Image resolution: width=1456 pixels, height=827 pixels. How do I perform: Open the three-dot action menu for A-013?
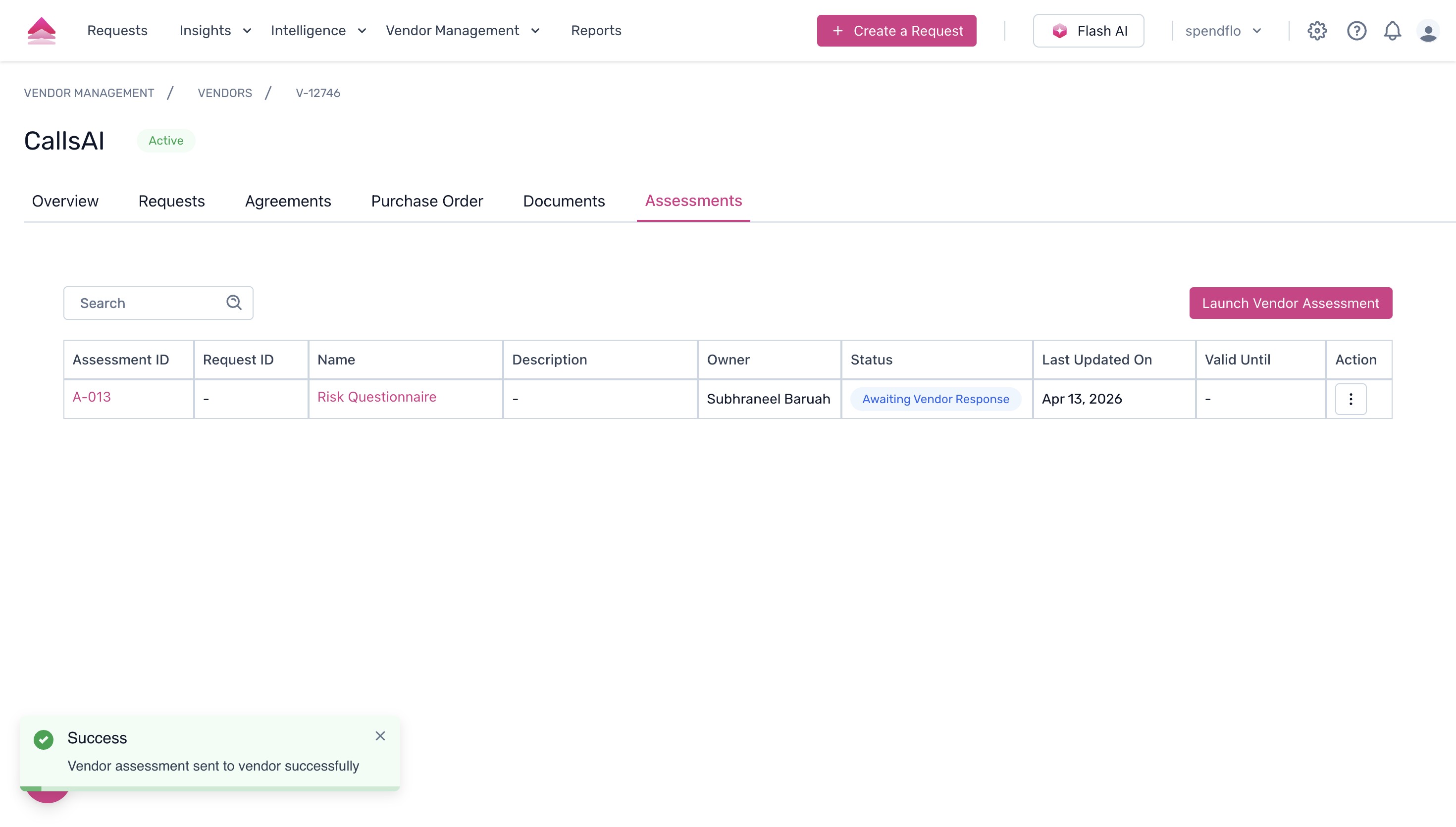point(1351,399)
